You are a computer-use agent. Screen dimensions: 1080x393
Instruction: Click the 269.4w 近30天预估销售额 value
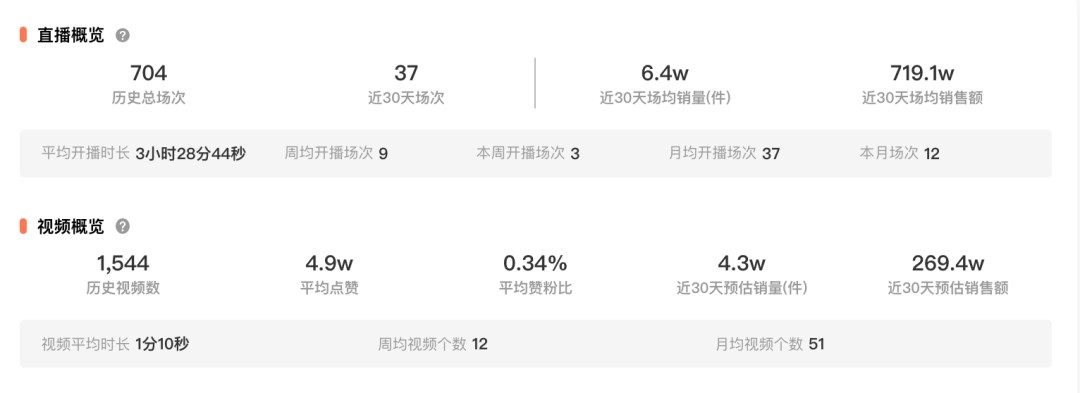tap(948, 274)
